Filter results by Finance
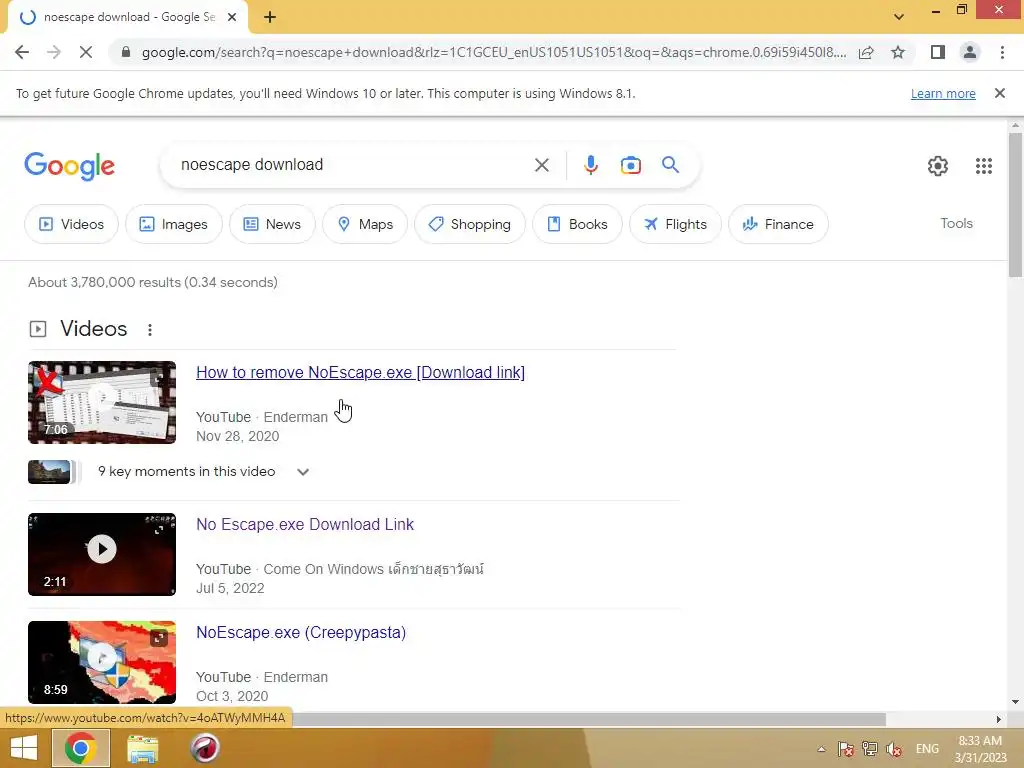Viewport: 1024px width, 768px height. click(x=778, y=224)
